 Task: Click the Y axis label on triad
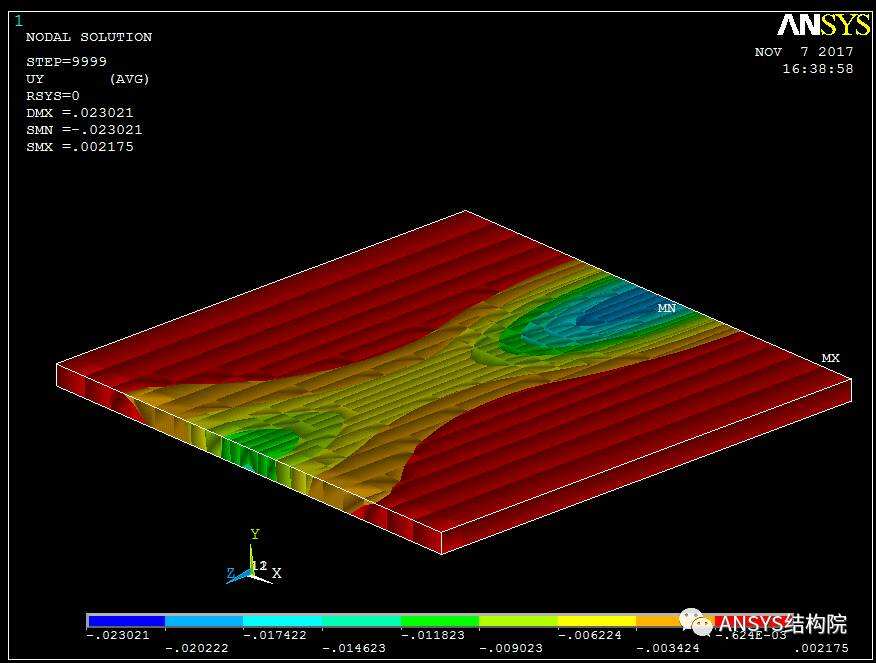point(255,534)
